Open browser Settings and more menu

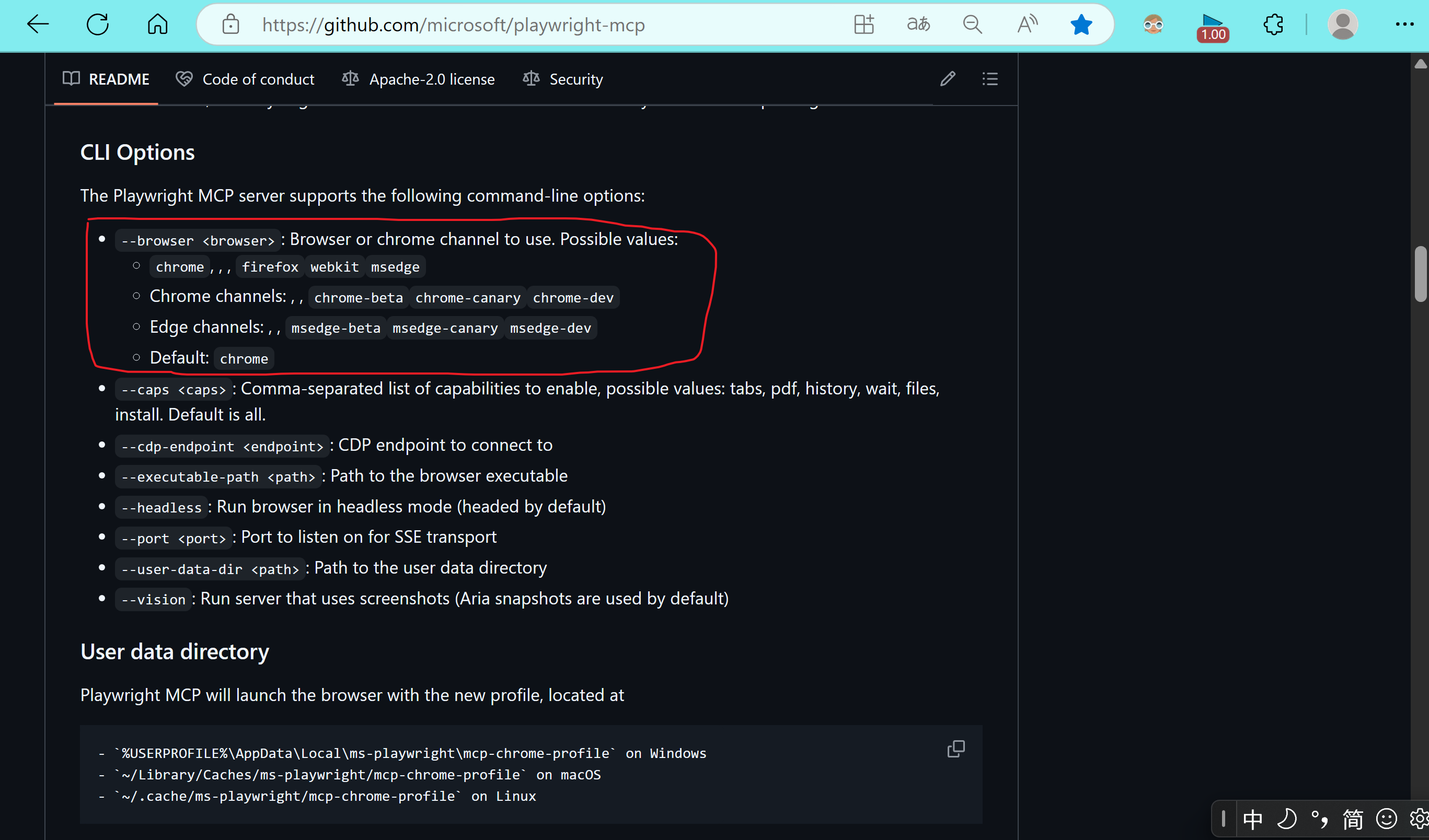(1404, 25)
